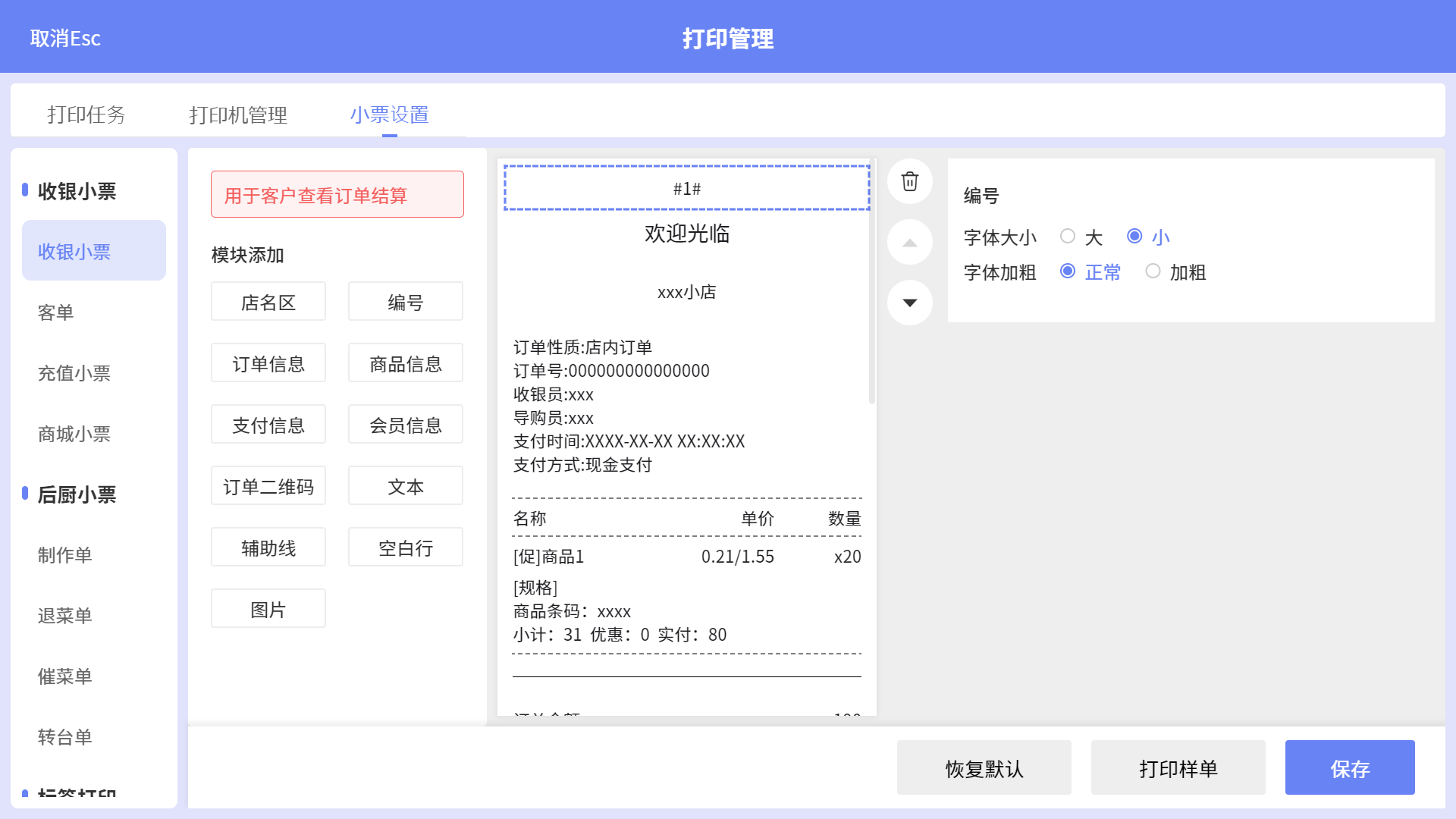Screen dimensions: 1456x819
Task: Select bold font weight 加粗
Action: [1153, 271]
